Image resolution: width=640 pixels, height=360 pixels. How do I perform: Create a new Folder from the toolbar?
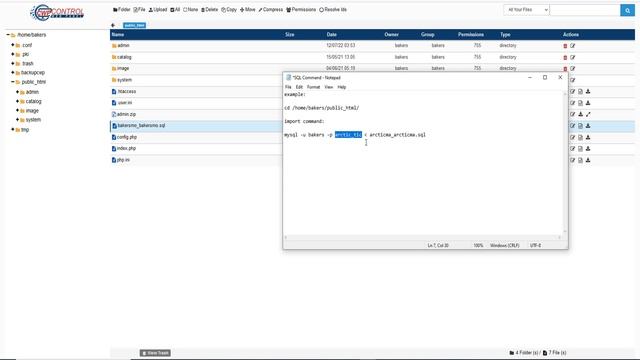tap(122, 9)
